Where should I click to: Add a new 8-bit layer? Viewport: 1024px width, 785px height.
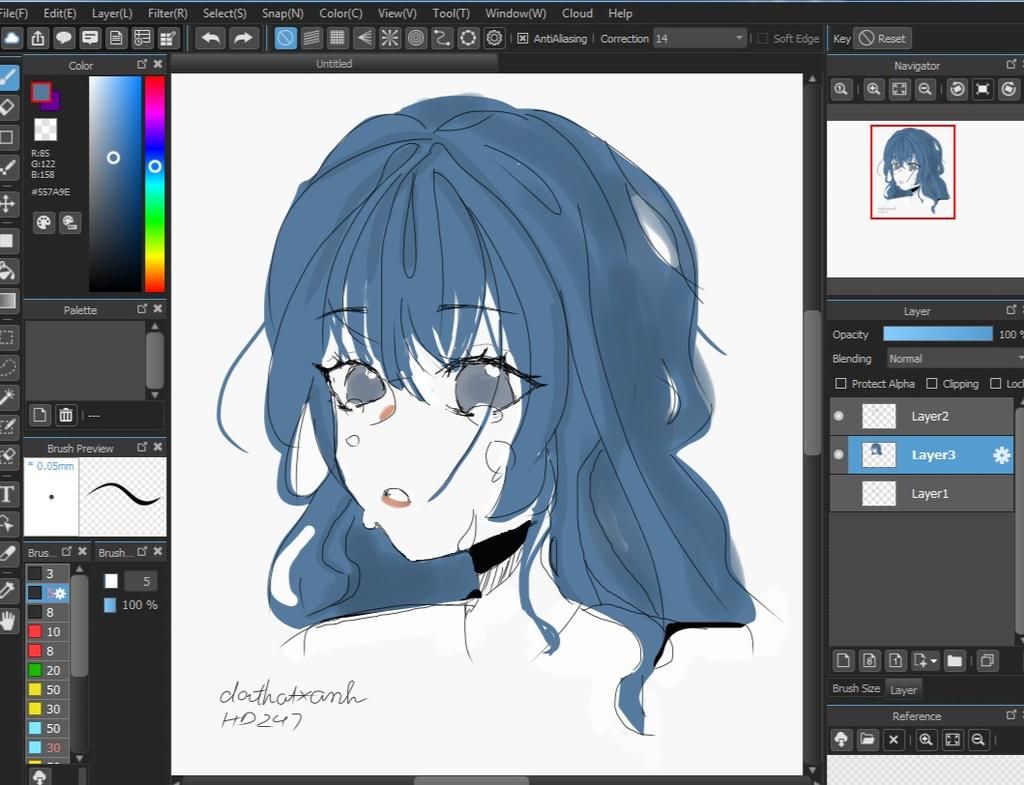(x=869, y=661)
